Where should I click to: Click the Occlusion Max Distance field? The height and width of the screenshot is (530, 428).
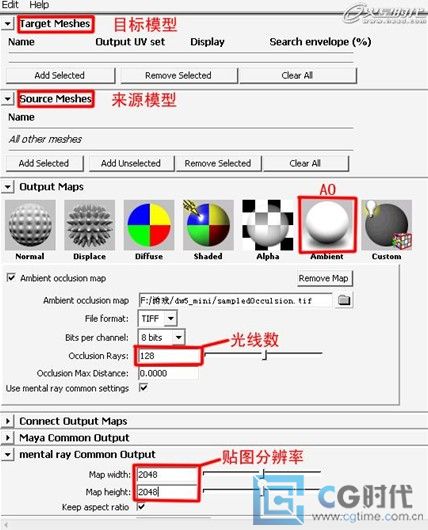point(168,373)
